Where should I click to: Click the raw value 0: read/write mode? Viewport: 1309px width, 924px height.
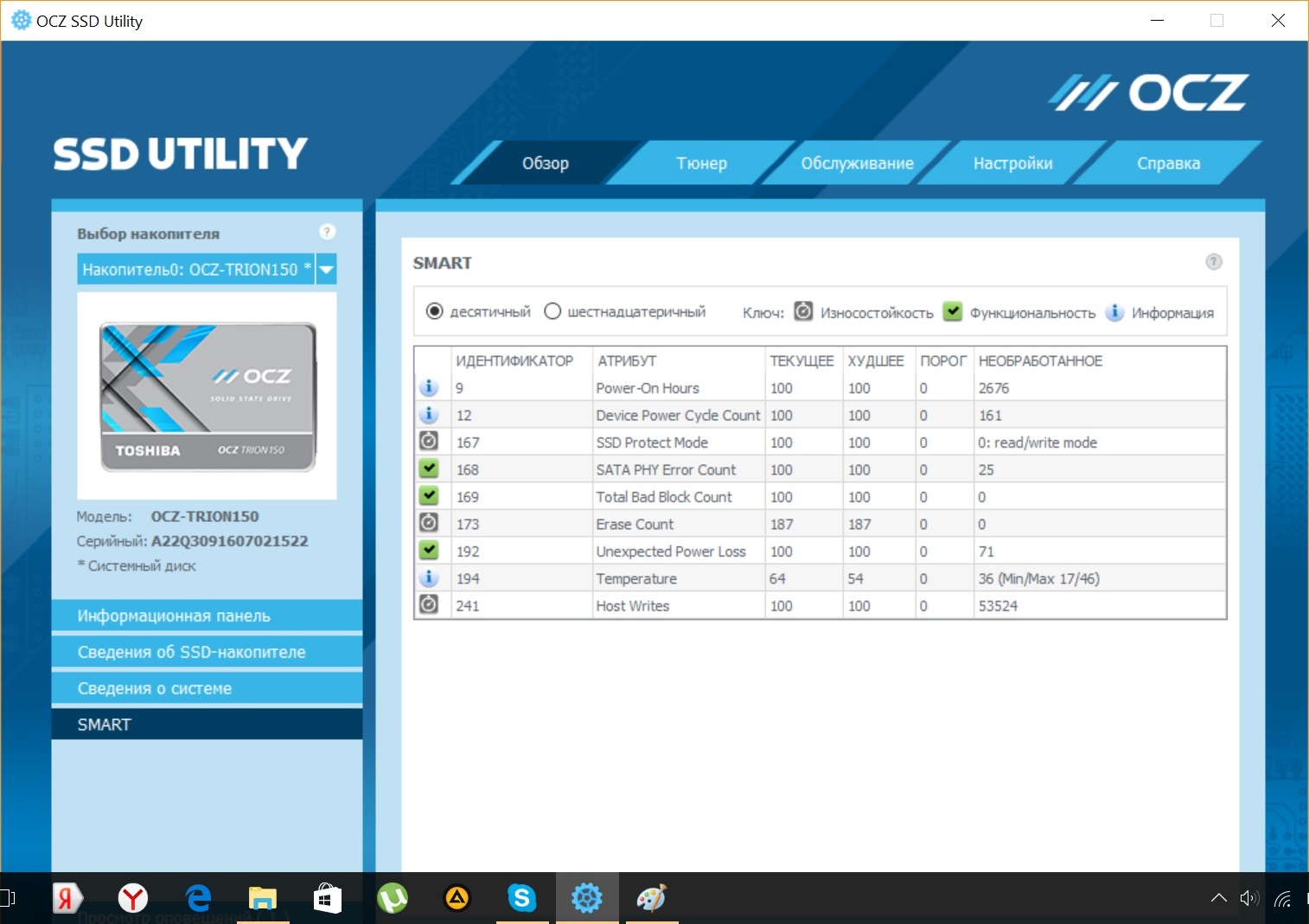point(1038,443)
